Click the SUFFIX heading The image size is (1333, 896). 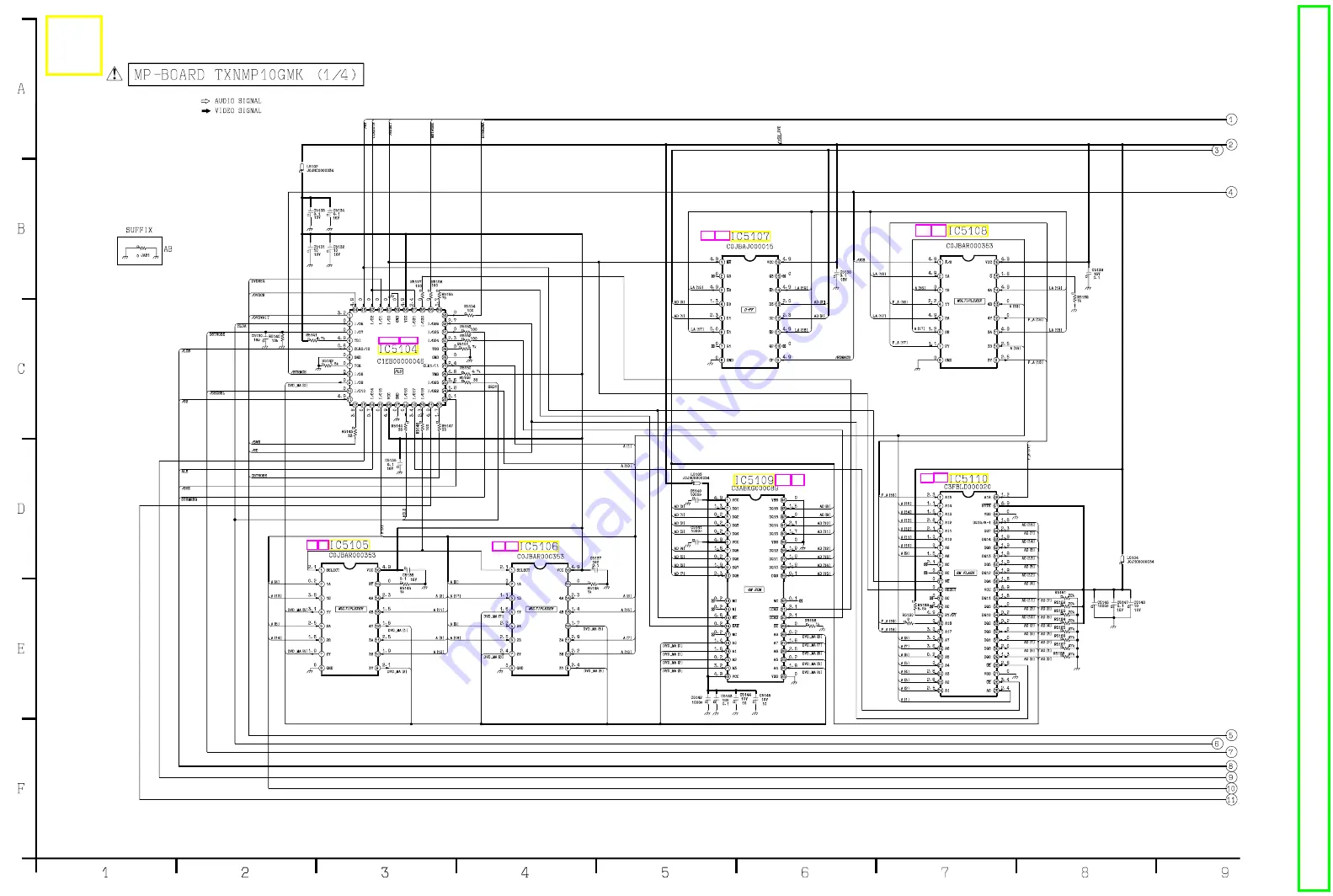pyautogui.click(x=139, y=230)
